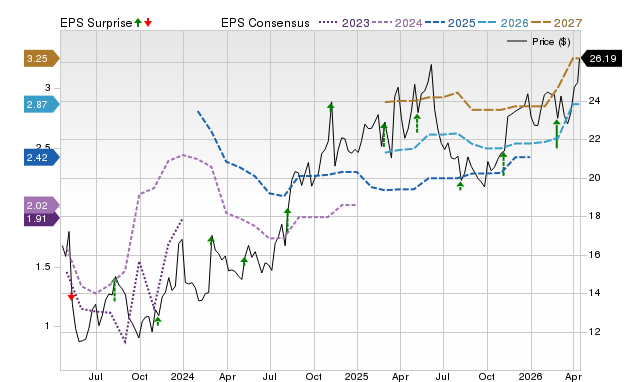Click the 3 label on the EPS axis
This screenshot has width=640, height=382.
tap(48, 88)
